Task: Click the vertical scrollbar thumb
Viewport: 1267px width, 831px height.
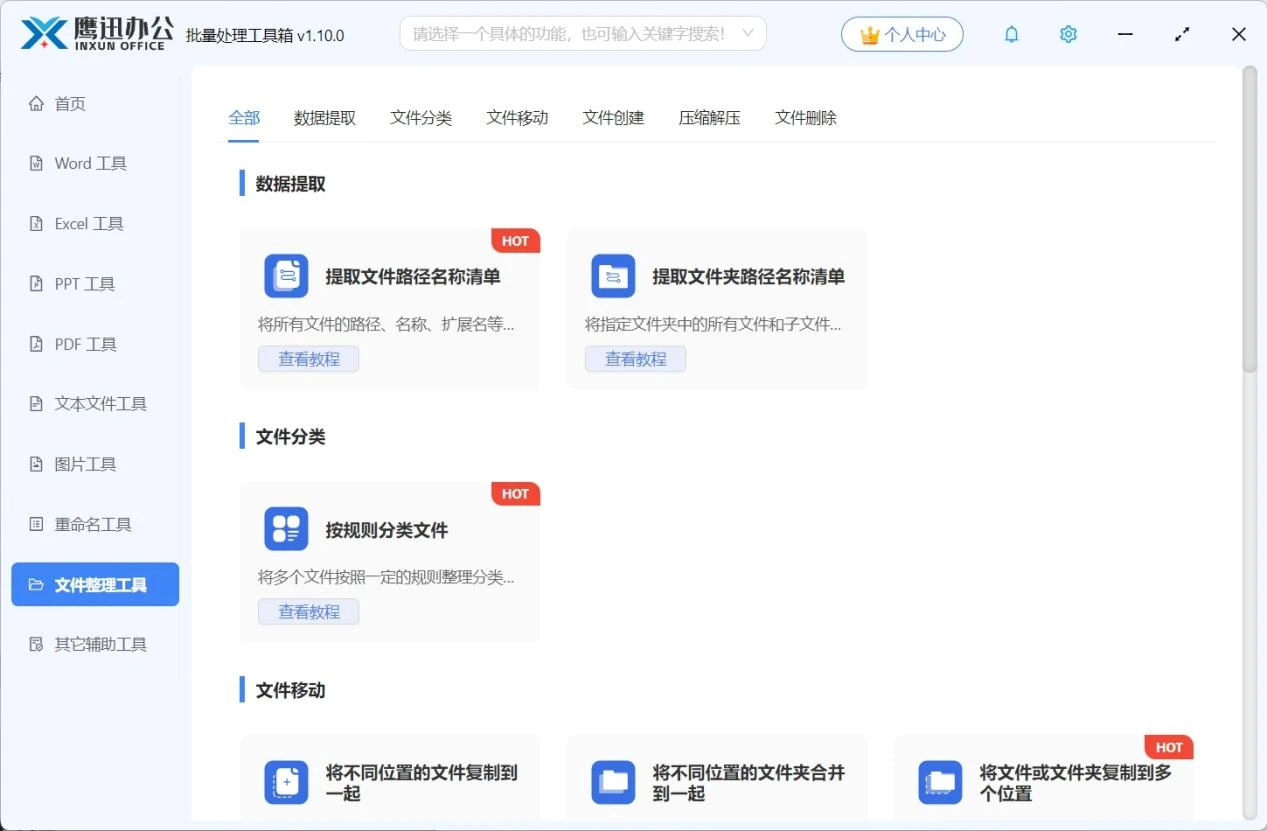Action: [1249, 220]
